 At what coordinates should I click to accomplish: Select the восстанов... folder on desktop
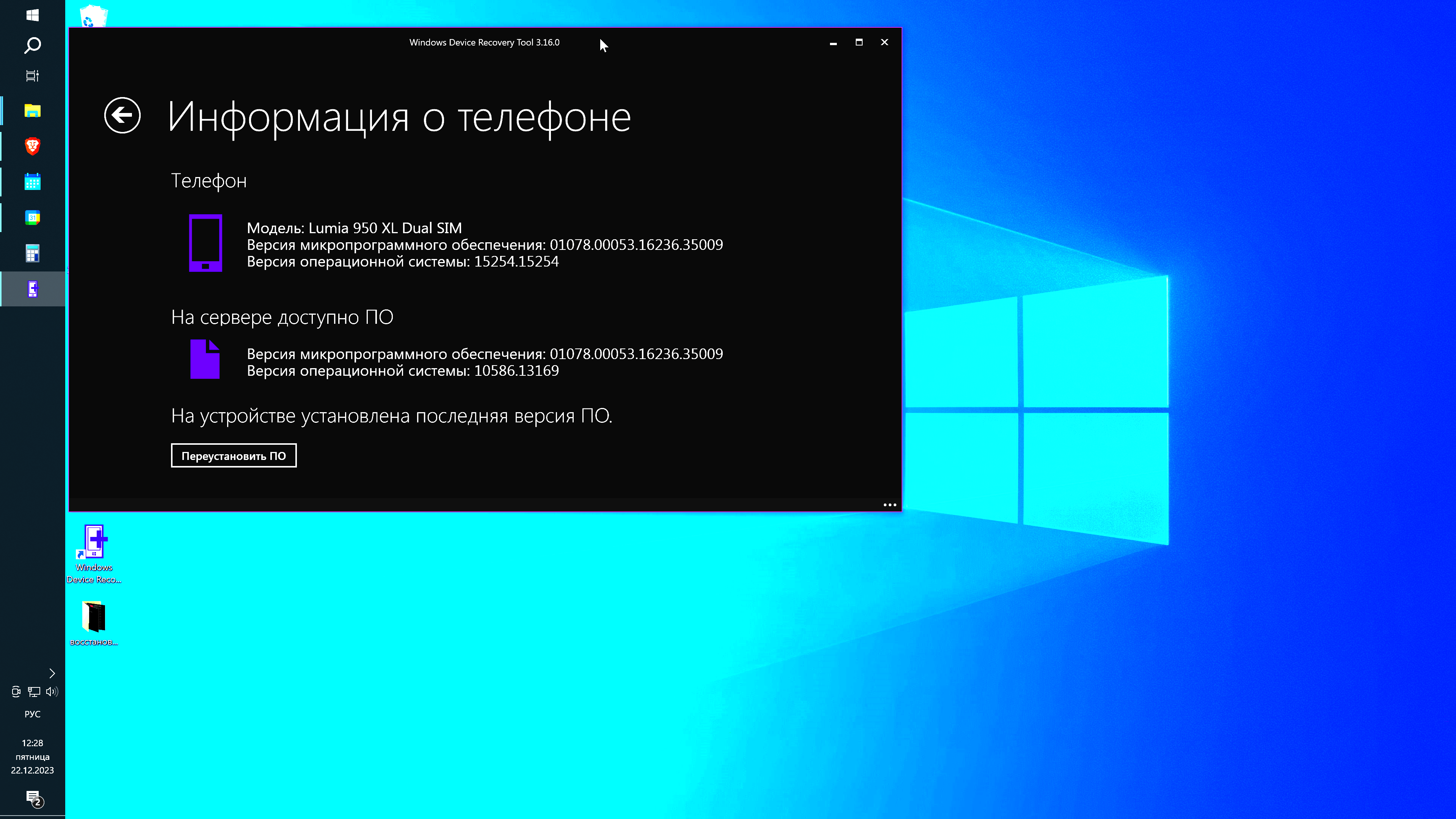click(x=94, y=623)
